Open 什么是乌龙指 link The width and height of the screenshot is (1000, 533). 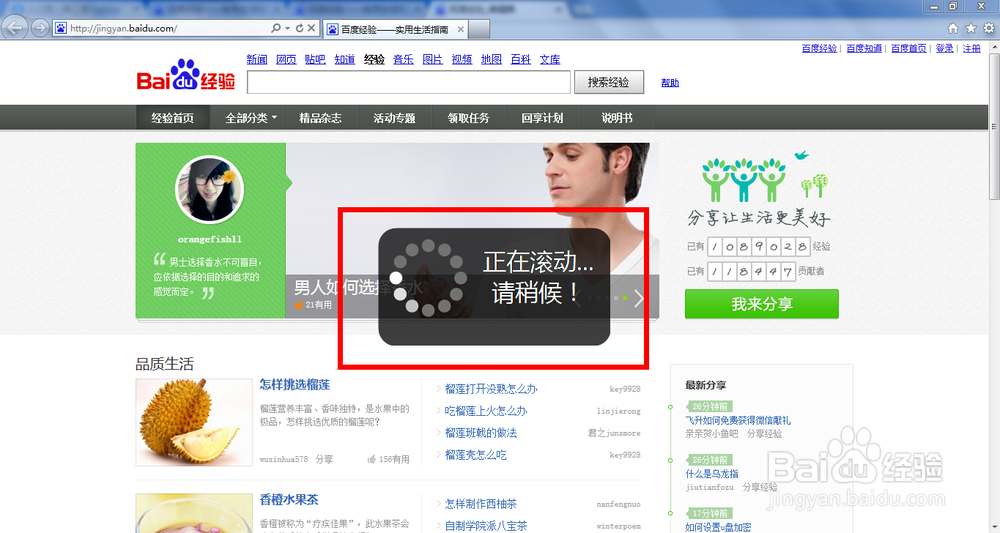tap(712, 474)
